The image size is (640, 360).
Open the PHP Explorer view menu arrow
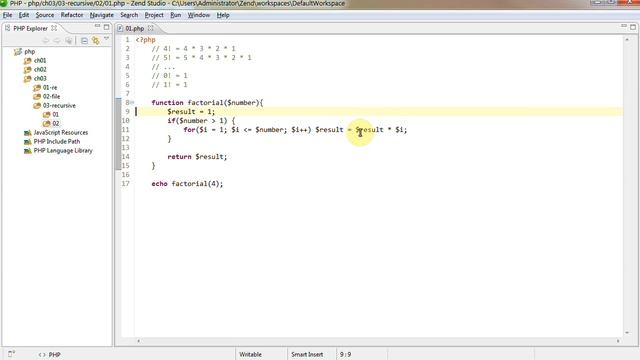[x=107, y=39]
